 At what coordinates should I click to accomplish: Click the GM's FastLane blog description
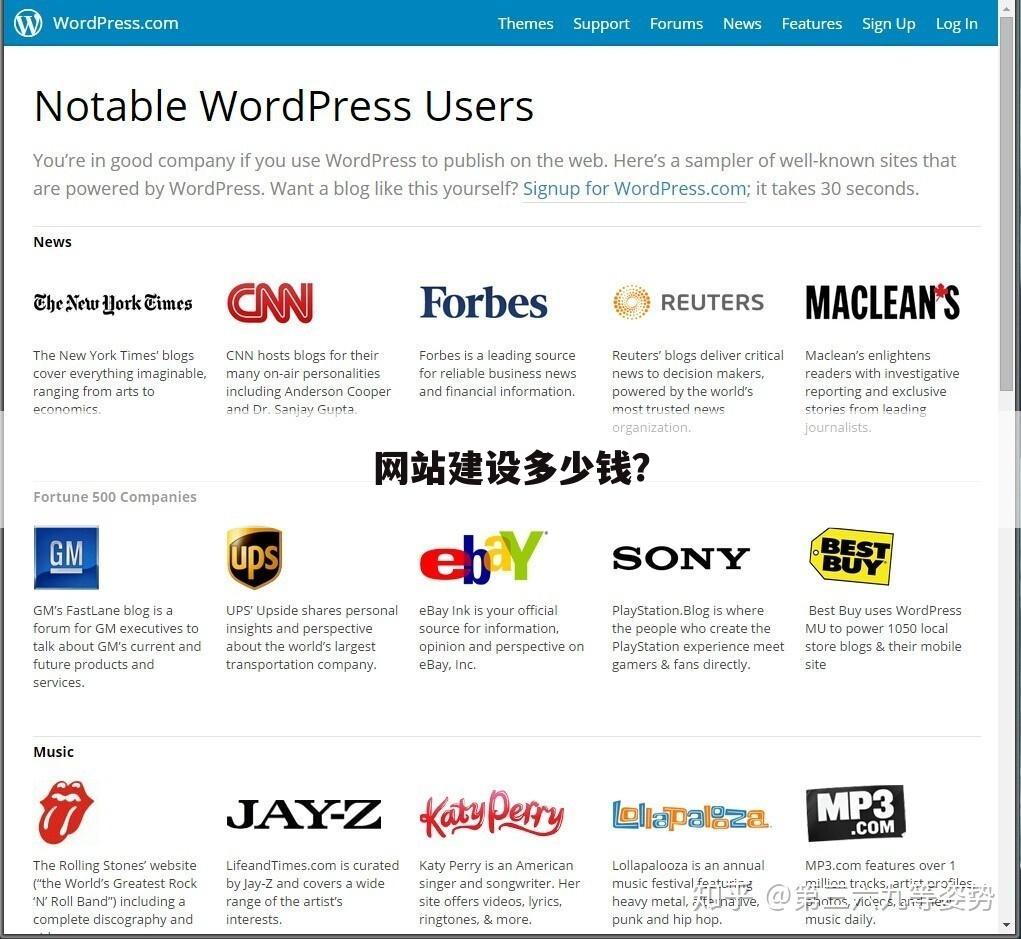tap(117, 646)
